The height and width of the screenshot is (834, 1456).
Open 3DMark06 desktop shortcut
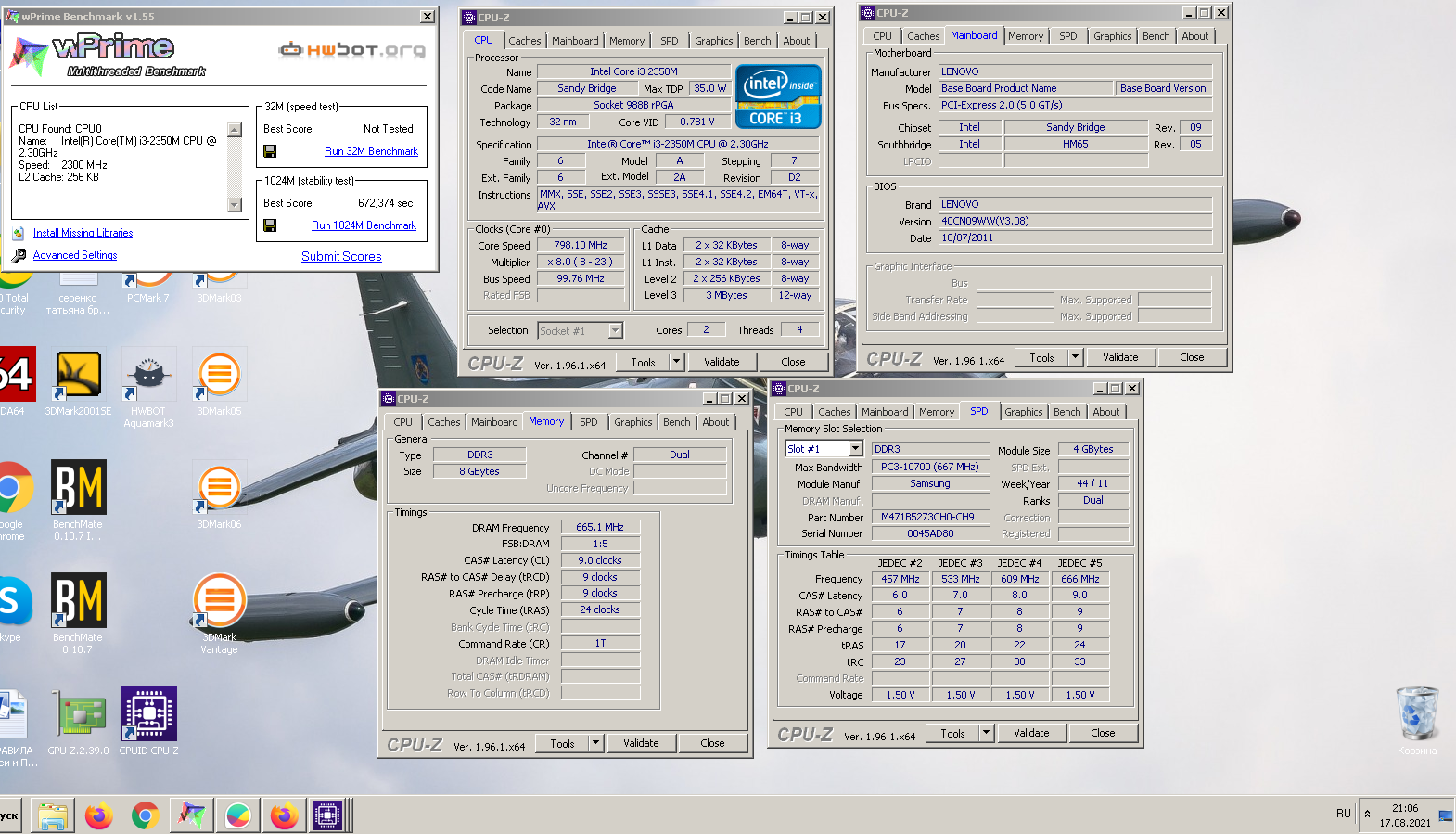click(x=219, y=495)
